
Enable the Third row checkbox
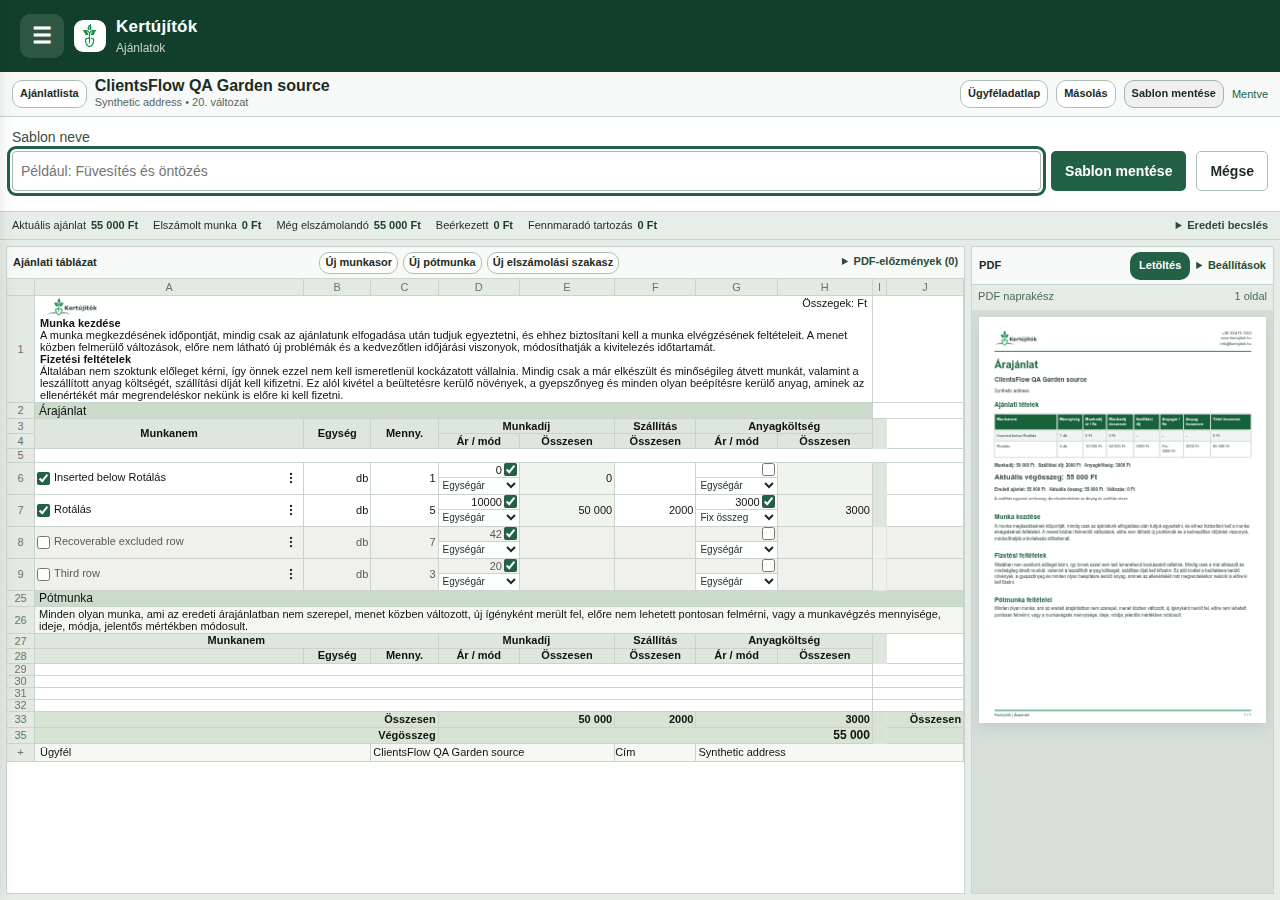pyautogui.click(x=43, y=574)
